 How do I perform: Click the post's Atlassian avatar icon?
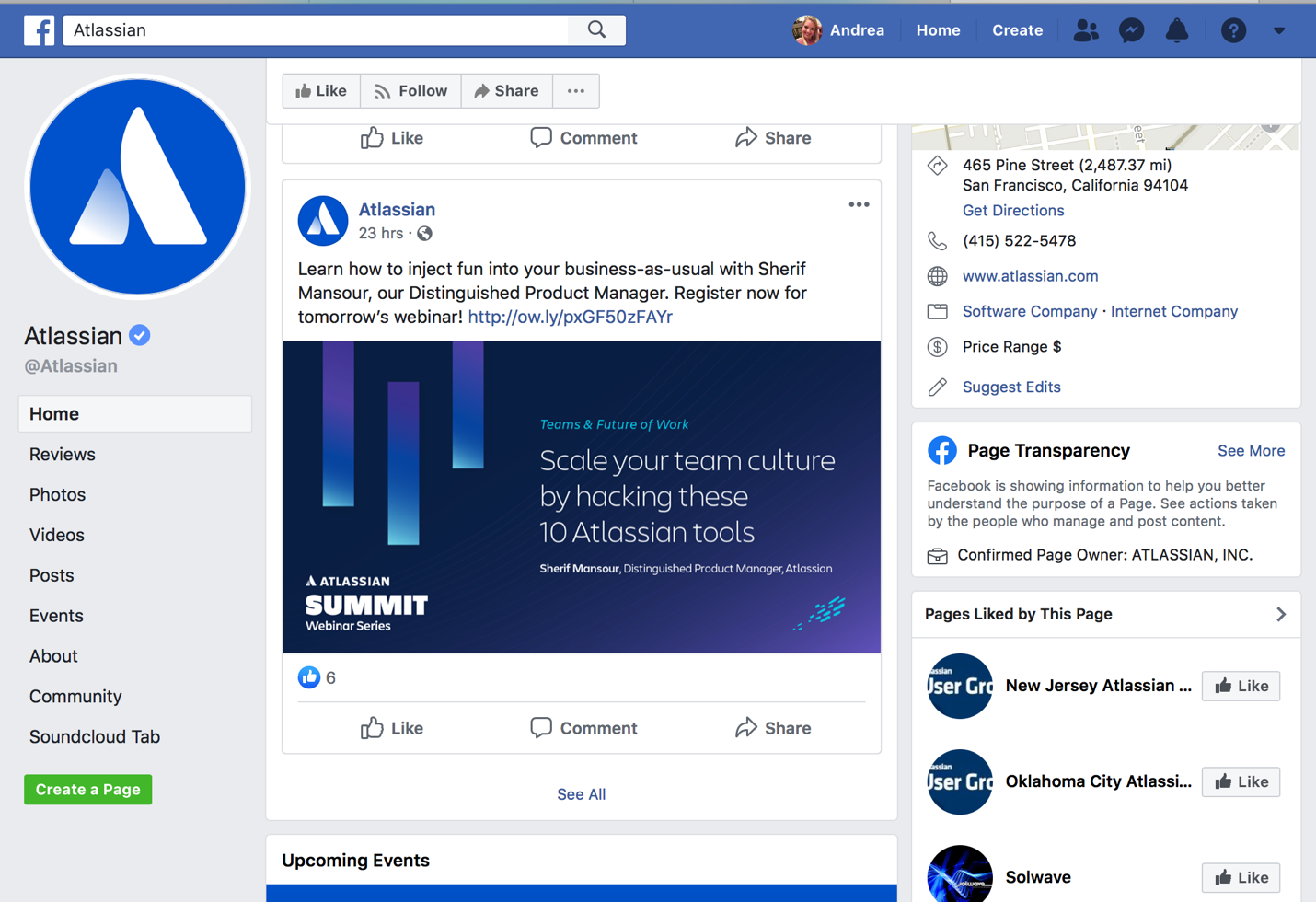coord(323,221)
